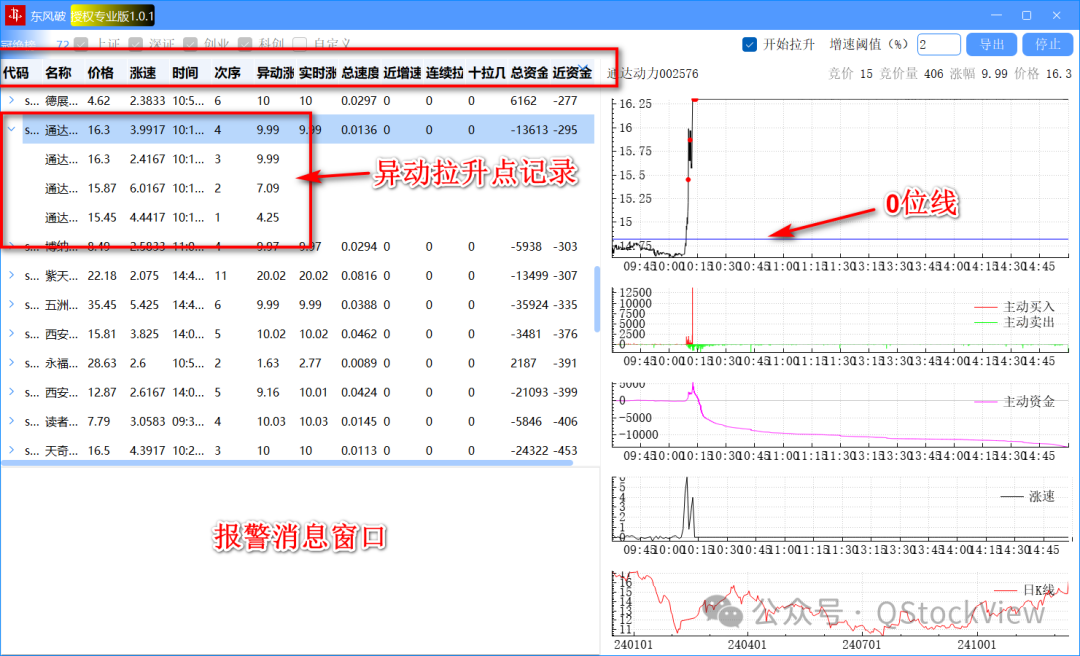Select the 涨速 value 6.0167
Viewport: 1080px width, 656px height.
[x=147, y=188]
